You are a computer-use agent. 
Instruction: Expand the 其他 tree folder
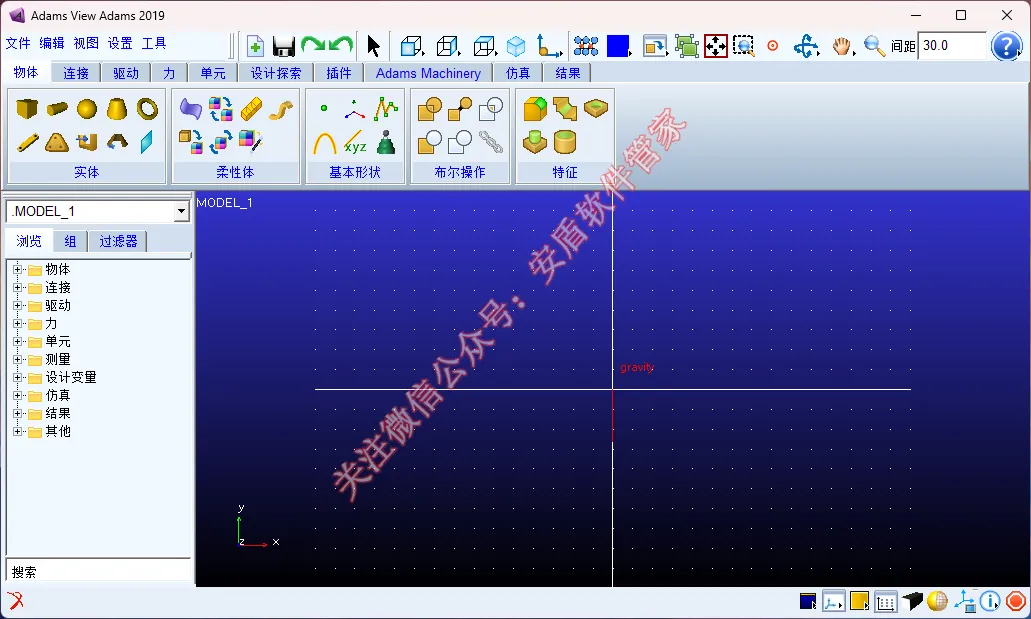(18, 432)
